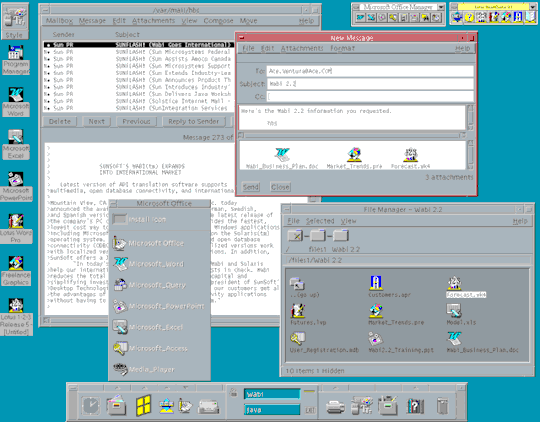Select Model.xls in File Manager

click(461, 314)
